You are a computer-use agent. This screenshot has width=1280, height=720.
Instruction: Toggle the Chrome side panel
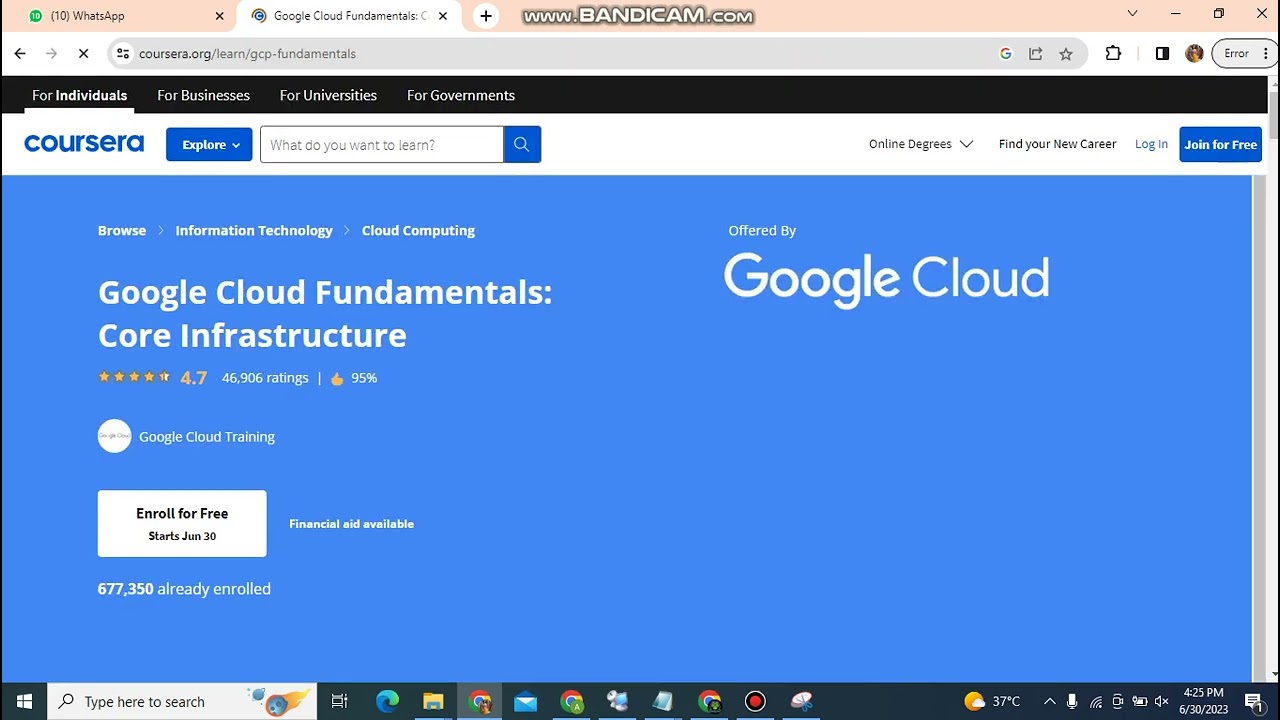point(1162,54)
